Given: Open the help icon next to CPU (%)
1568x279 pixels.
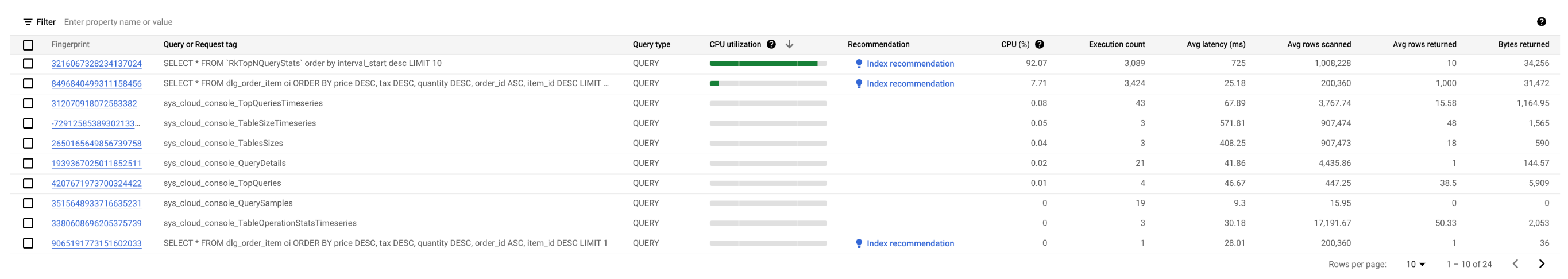Looking at the screenshot, I should tap(1040, 44).
